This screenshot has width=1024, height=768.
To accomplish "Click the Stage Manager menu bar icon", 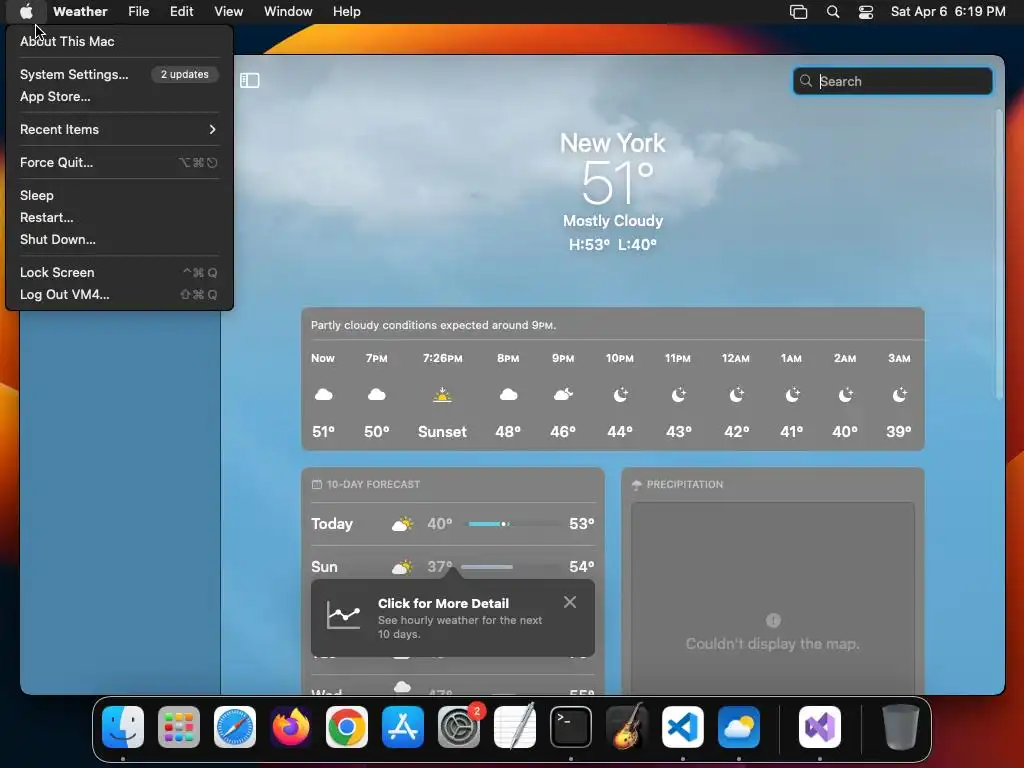I will 798,11.
